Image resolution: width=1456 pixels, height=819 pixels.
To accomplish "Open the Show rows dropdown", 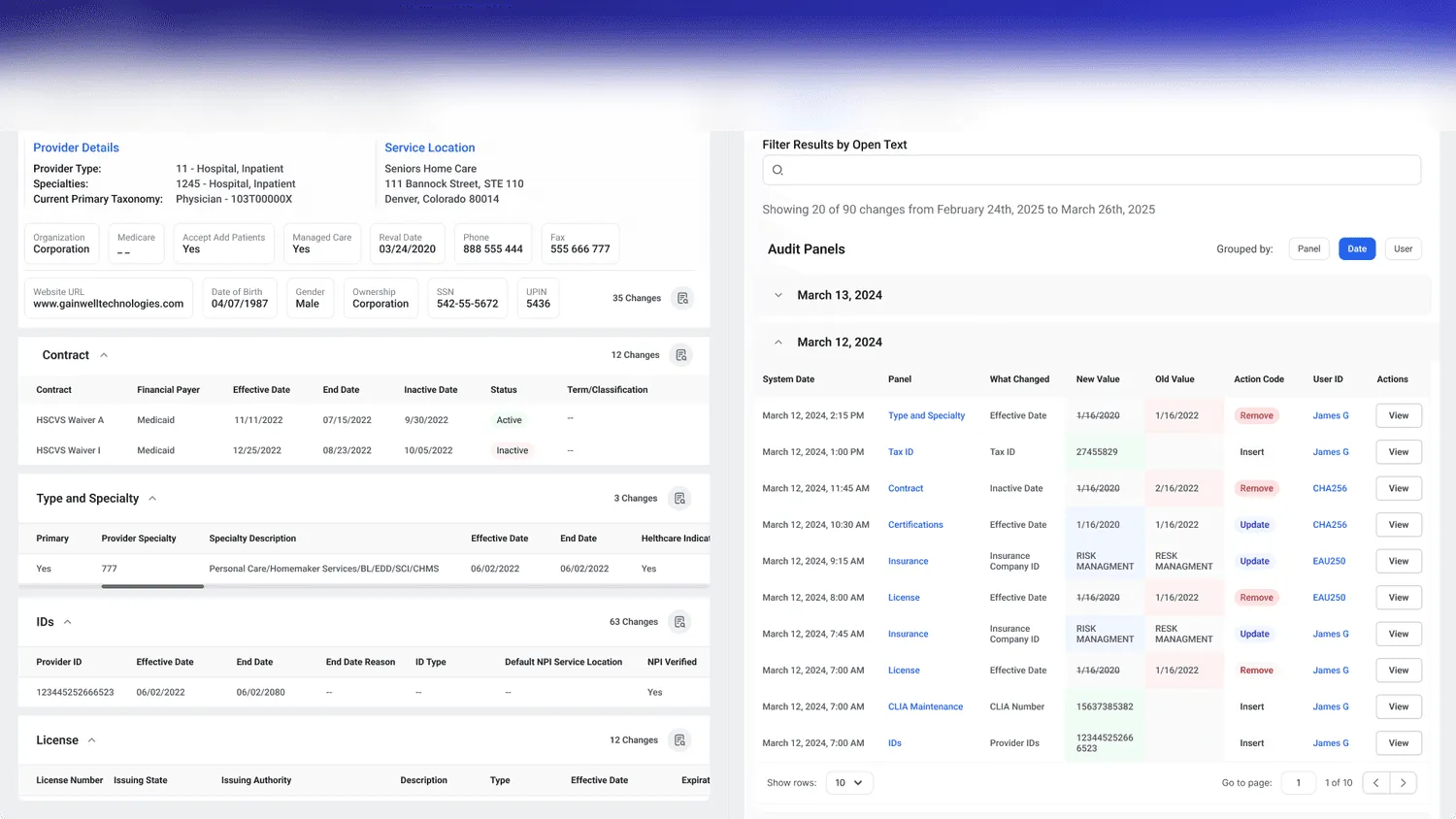I will coord(849,783).
